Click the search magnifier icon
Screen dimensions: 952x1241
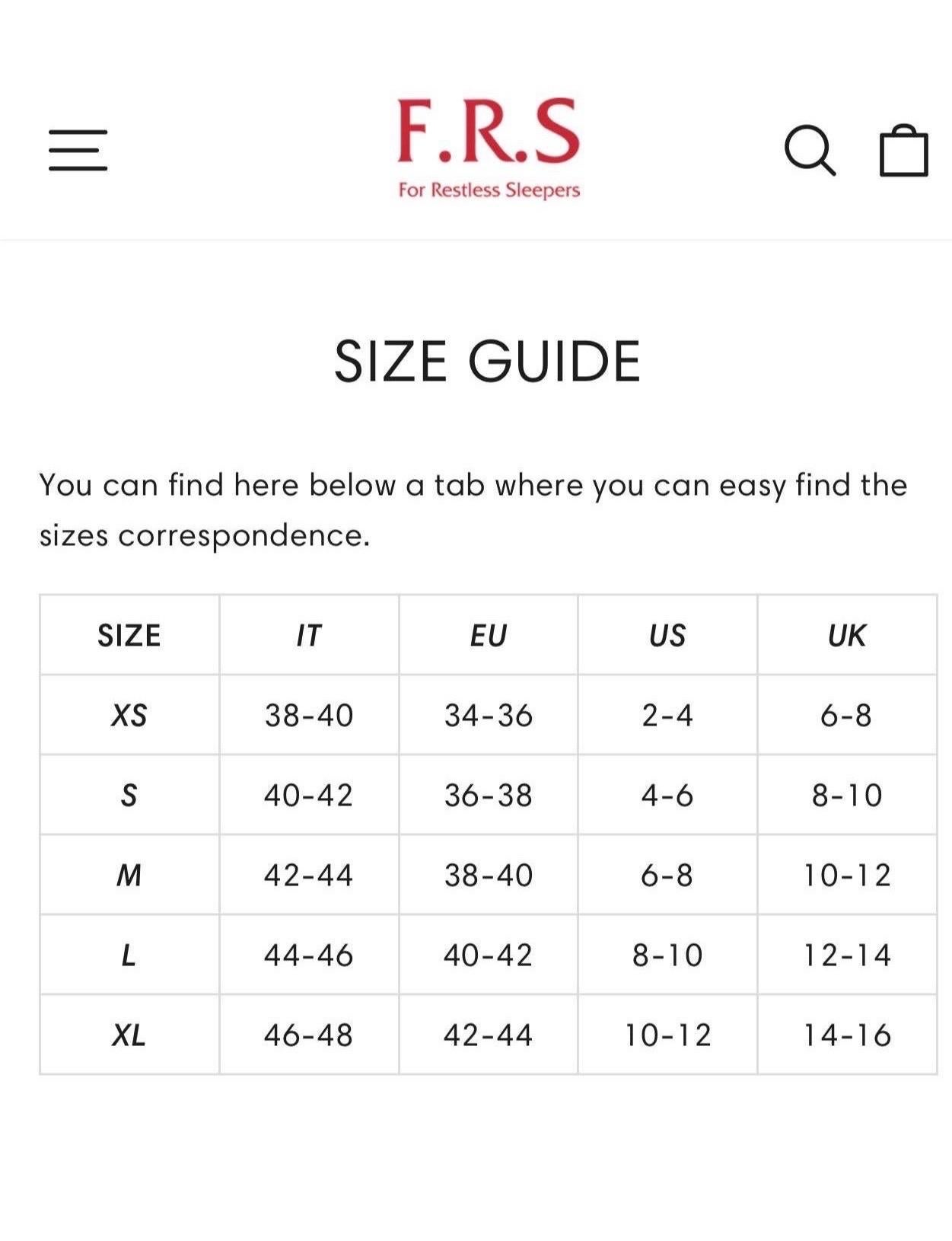click(x=810, y=150)
